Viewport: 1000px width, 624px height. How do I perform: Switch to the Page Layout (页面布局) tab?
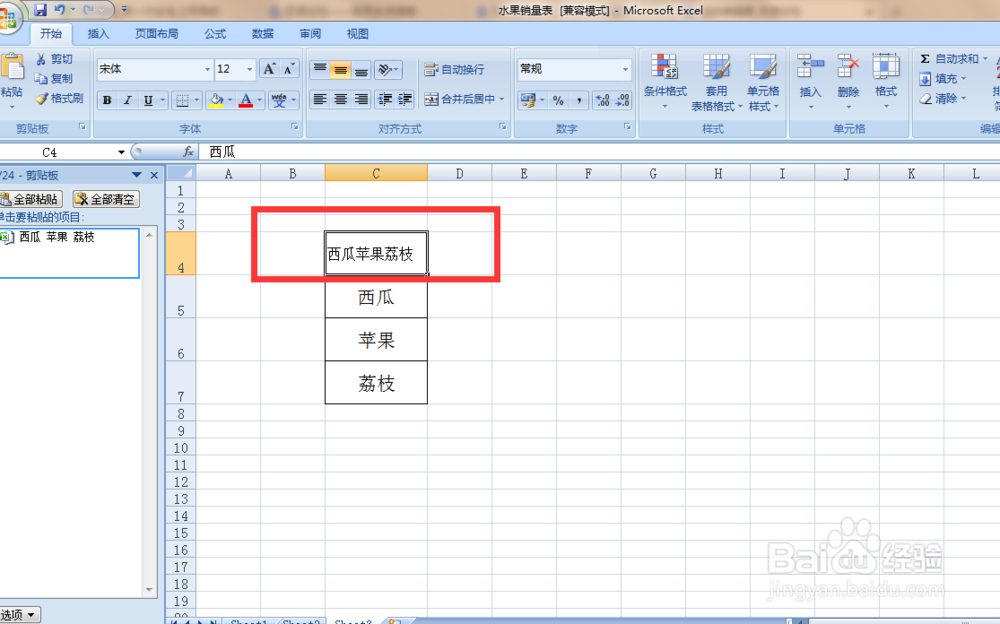156,34
